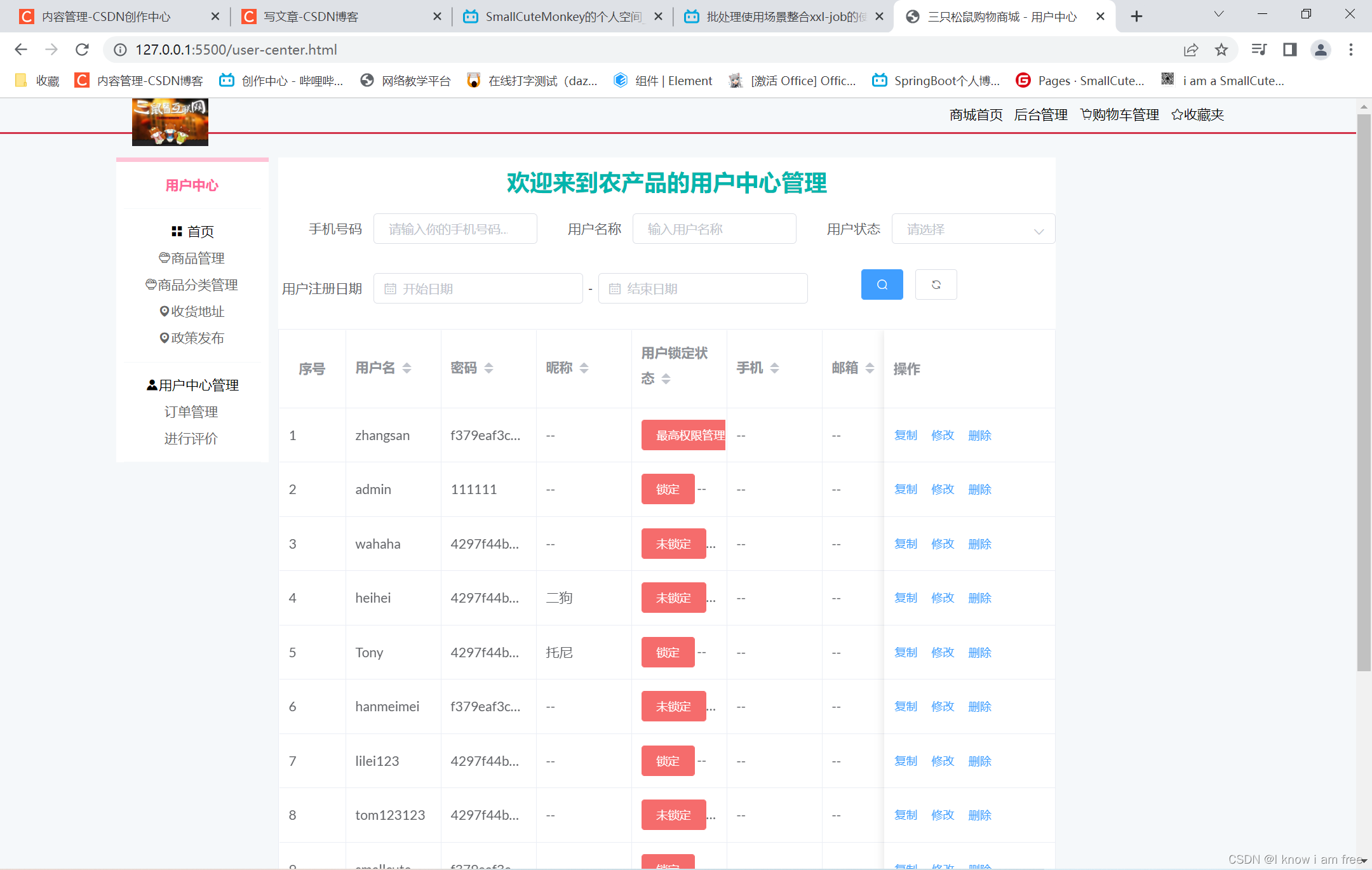Click 复制 for zhangsan row
This screenshot has height=870, width=1372.
click(906, 435)
